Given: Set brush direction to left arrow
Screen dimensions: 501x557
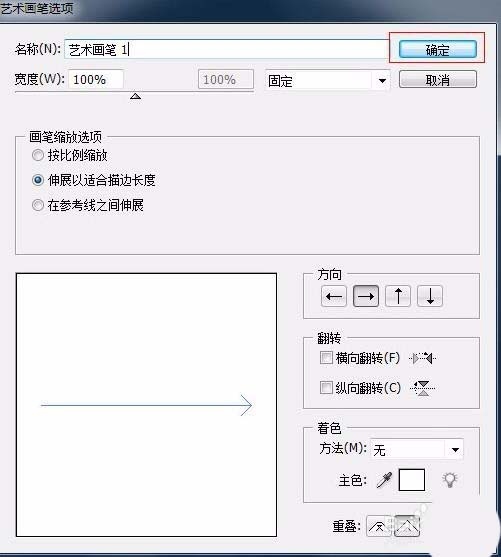Looking at the screenshot, I should 334,296.
